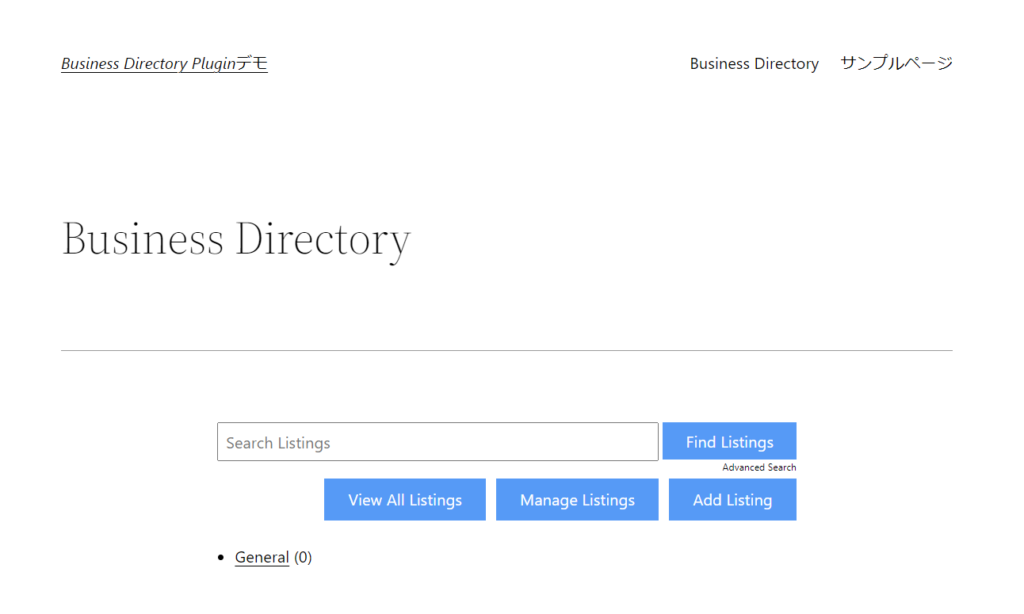
Task: Click the large Business Directory page heading
Action: point(236,240)
